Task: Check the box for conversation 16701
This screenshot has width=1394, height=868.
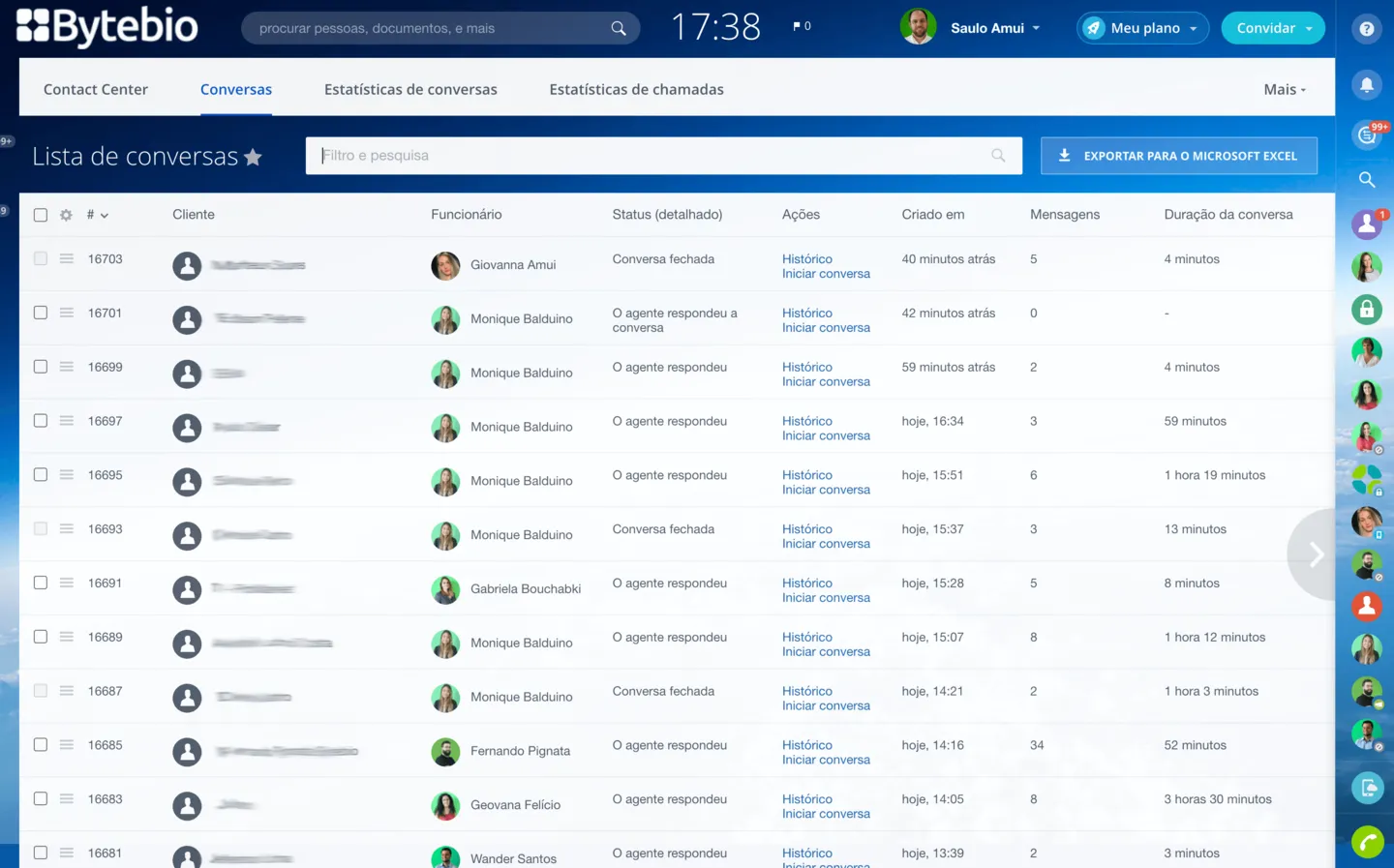Action: 41,313
